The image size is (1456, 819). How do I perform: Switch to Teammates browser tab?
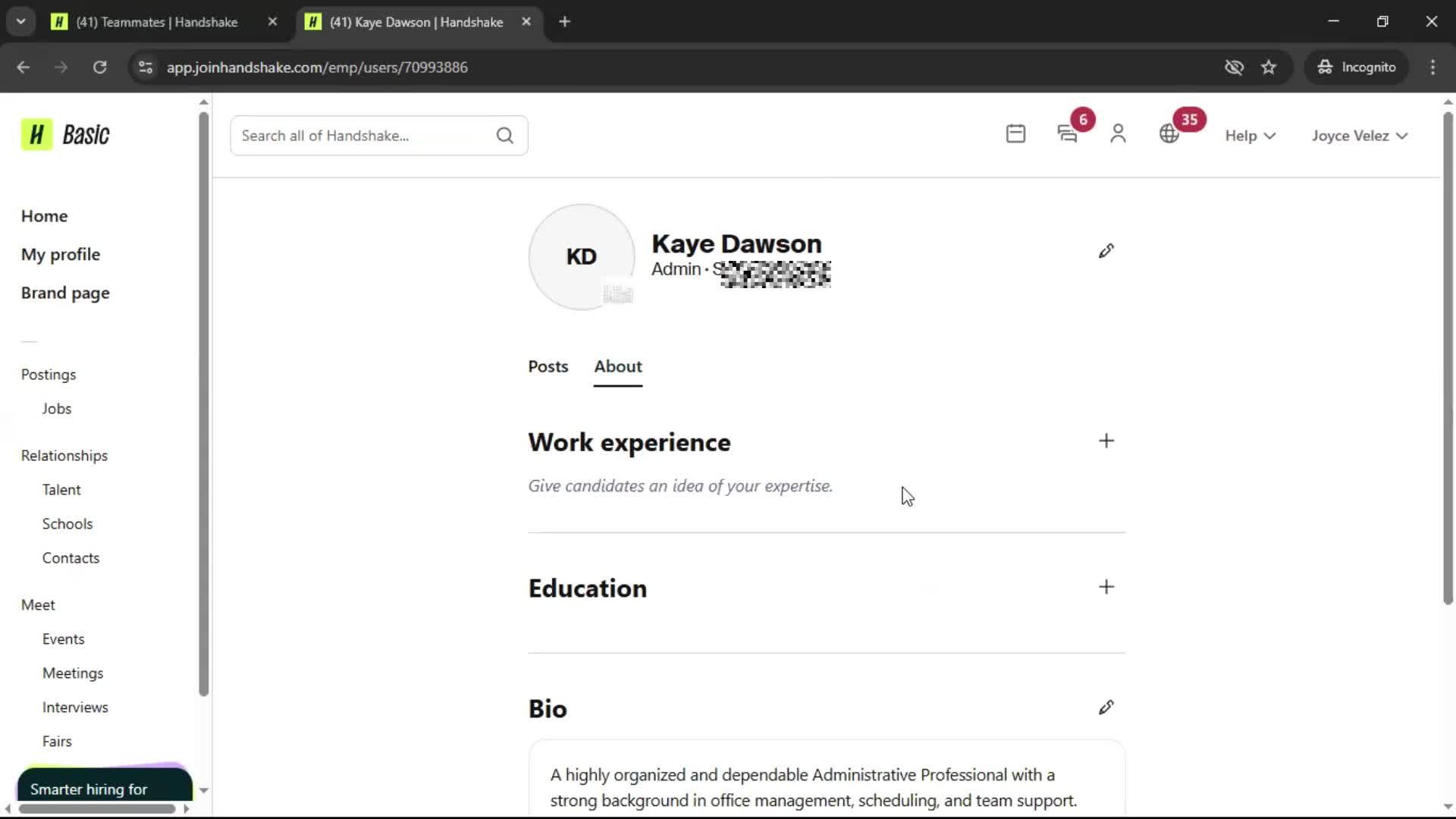(156, 22)
